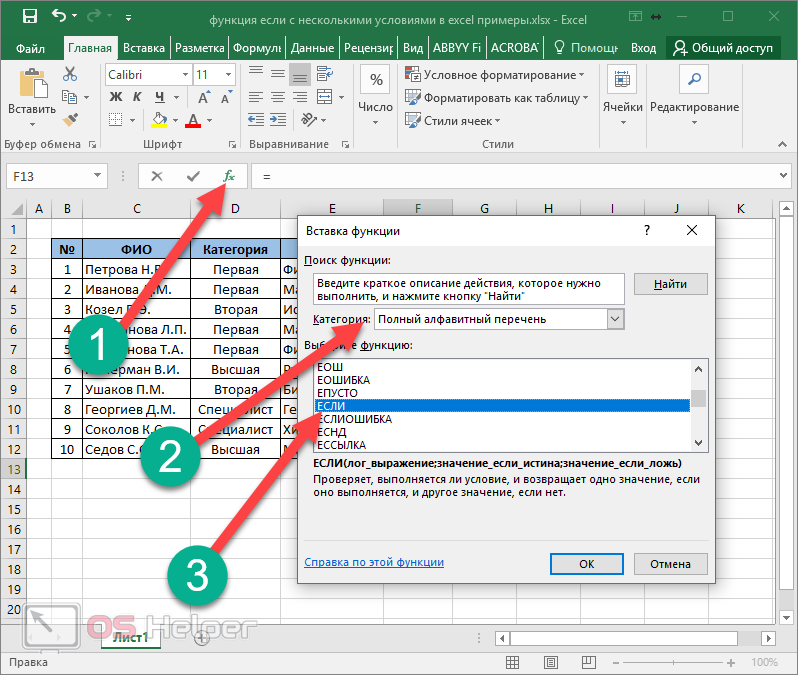Align cell text right
Image resolution: width=798 pixels, height=675 pixels.
(x=300, y=97)
